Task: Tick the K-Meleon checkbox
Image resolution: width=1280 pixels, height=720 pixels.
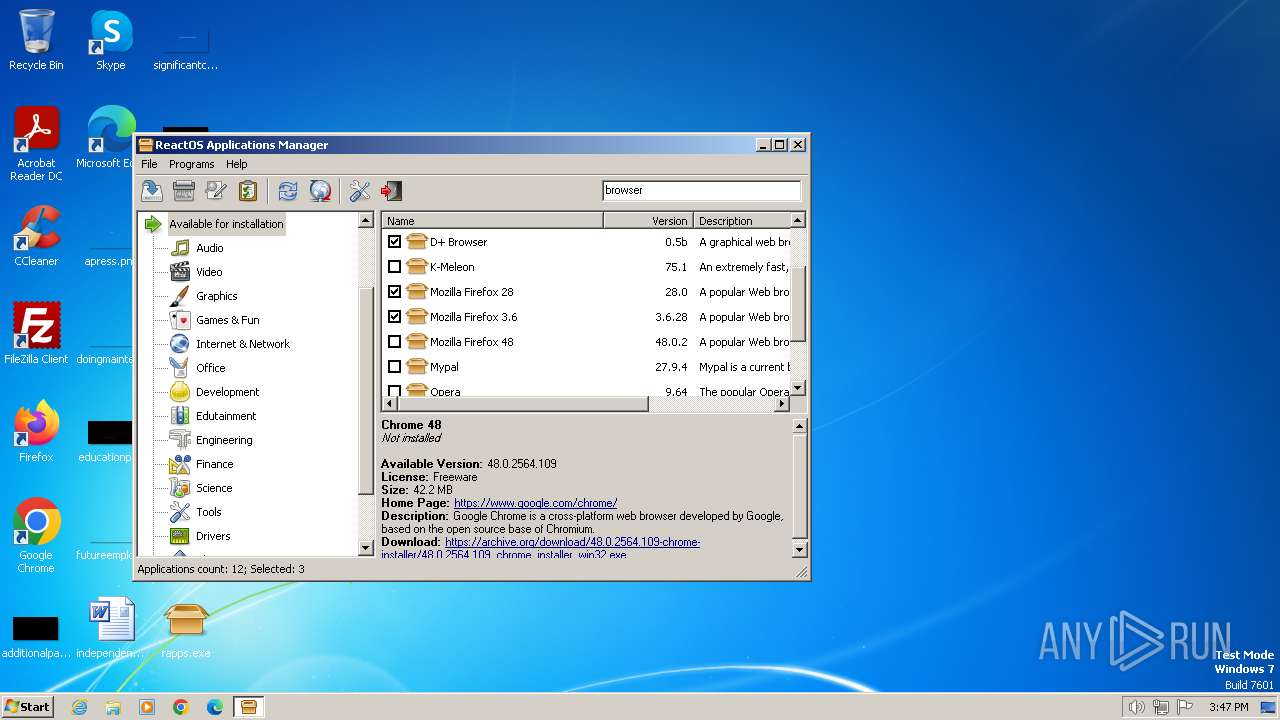Action: tap(394, 267)
